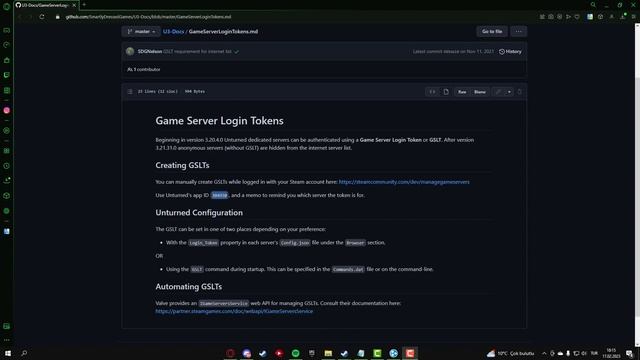Go back to the previous page
Screen dimensions: 640x360
[x=20, y=17]
